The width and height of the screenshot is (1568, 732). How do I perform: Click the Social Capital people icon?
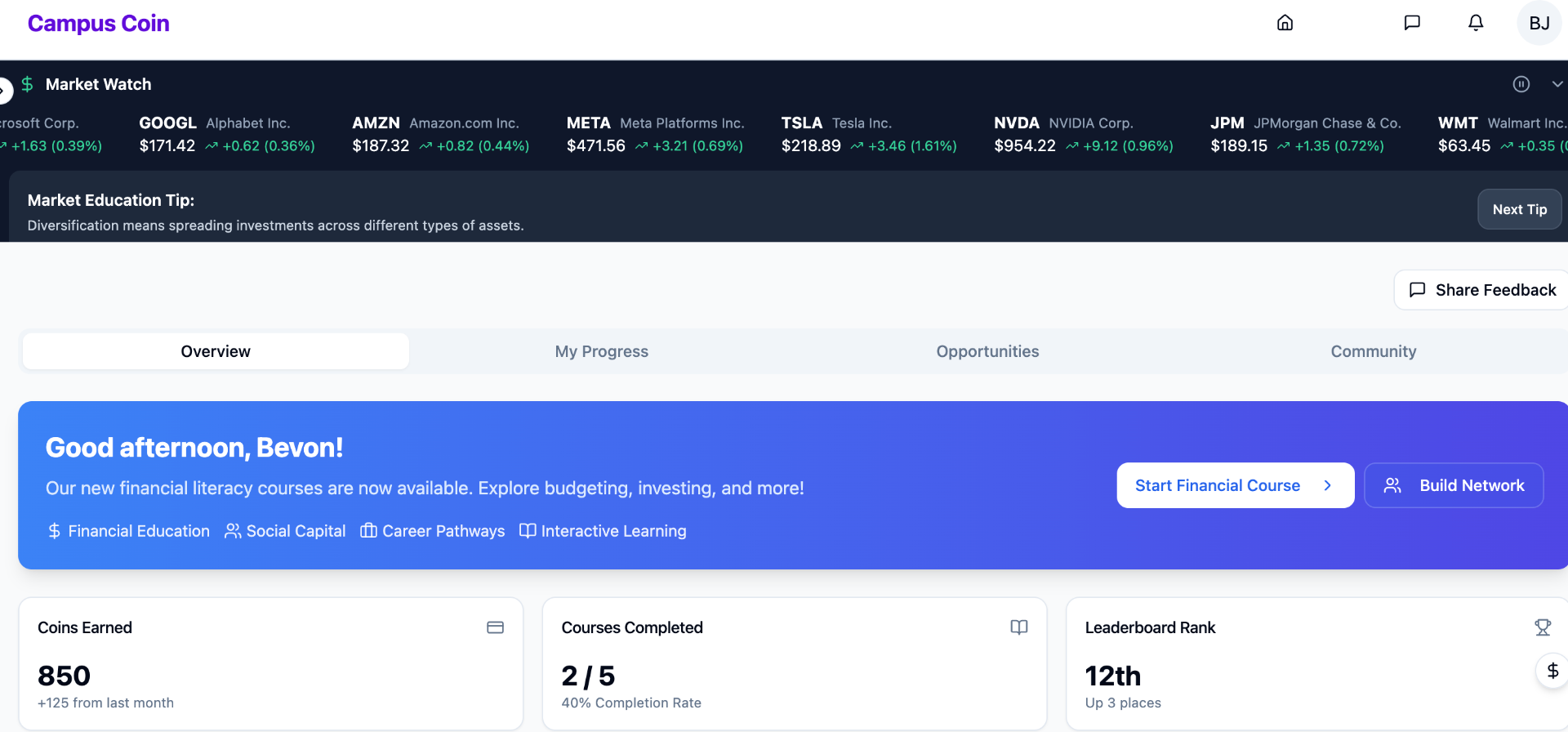coord(233,531)
